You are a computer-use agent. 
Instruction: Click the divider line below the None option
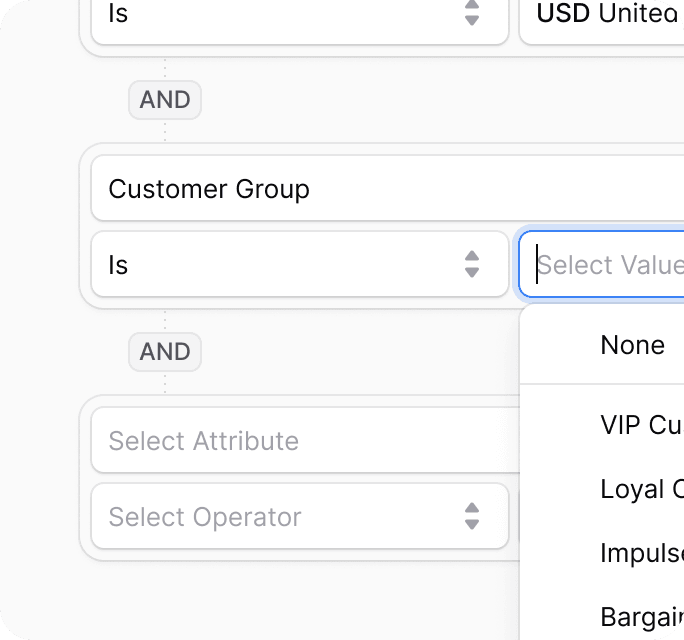(601, 384)
